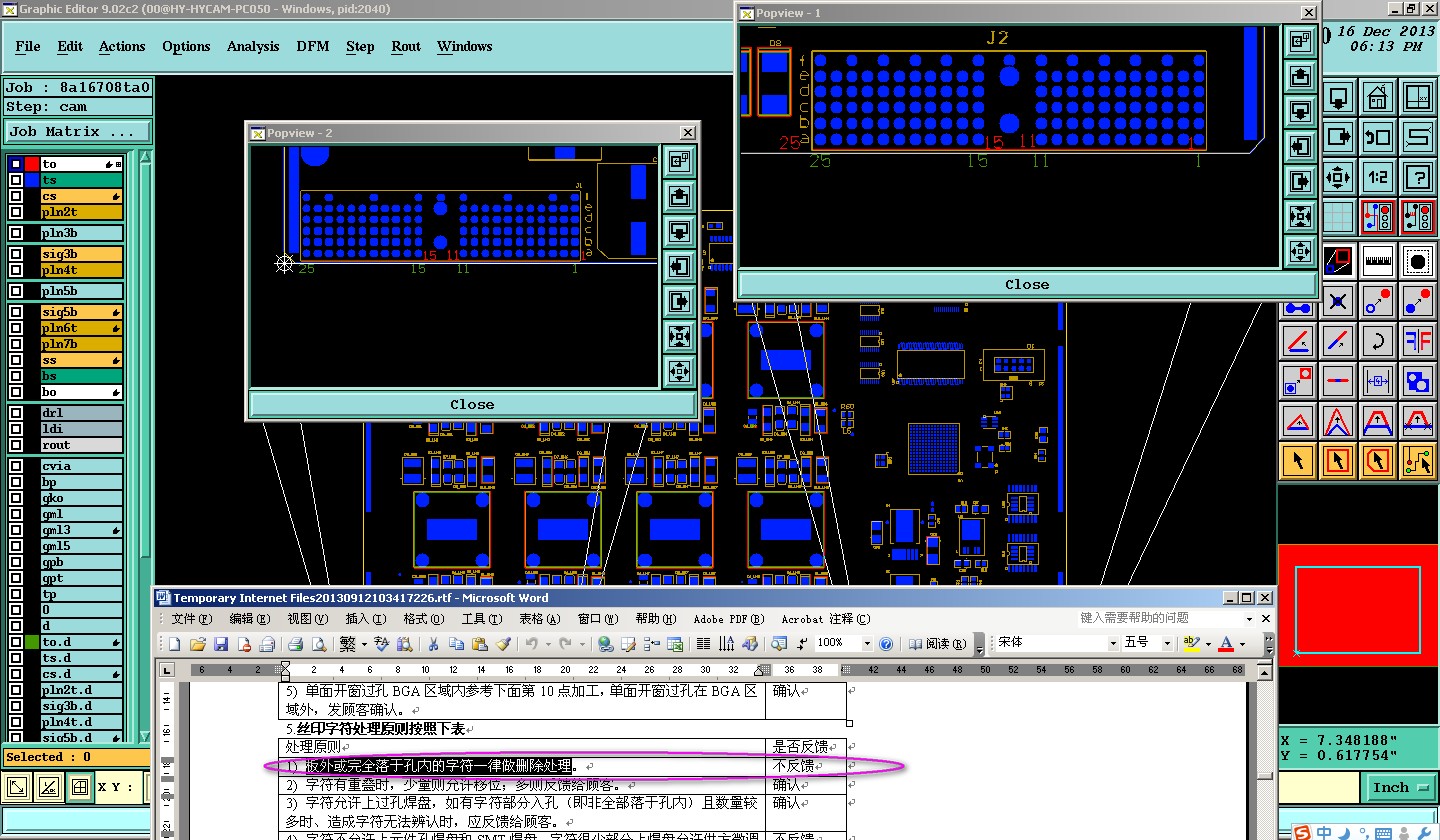Open the Analysis menu

coord(253,46)
